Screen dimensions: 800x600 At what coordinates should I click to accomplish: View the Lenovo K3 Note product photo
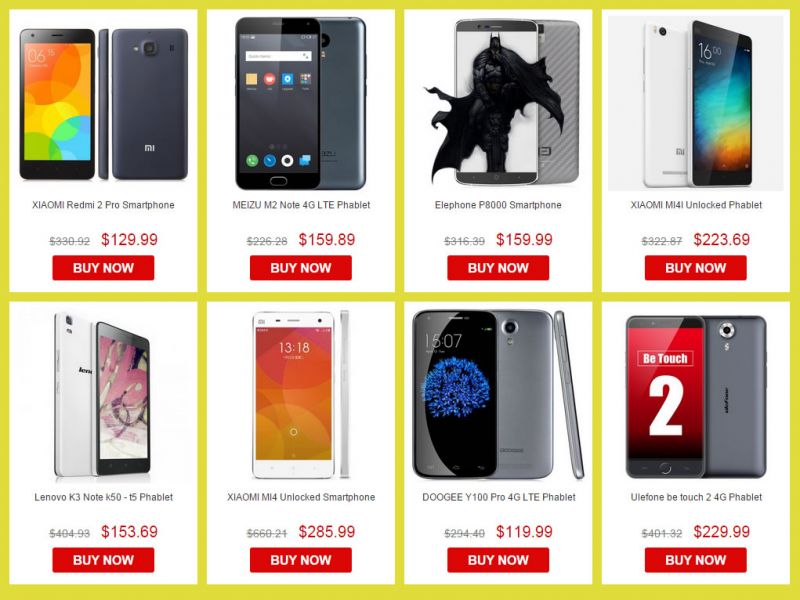coord(102,395)
